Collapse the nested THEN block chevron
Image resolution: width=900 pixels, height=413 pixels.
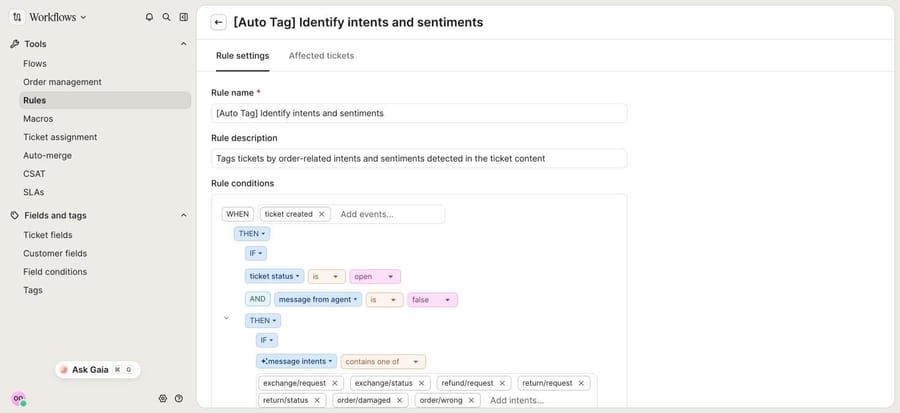pyautogui.click(x=226, y=318)
